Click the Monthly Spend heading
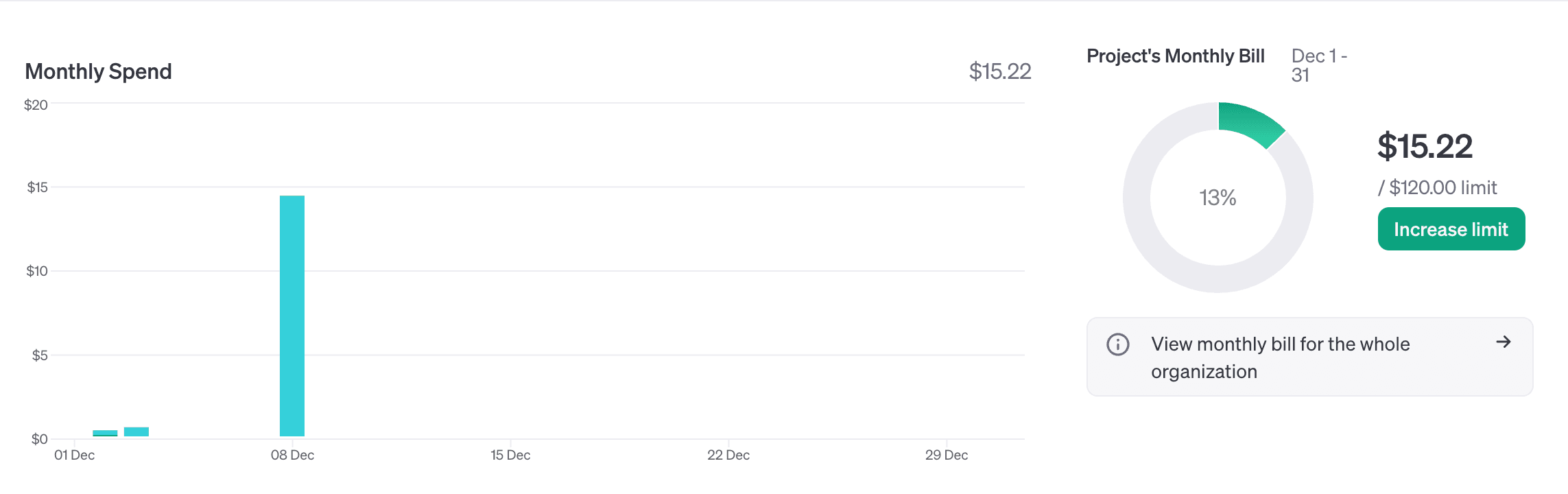The image size is (1568, 494). tap(98, 71)
